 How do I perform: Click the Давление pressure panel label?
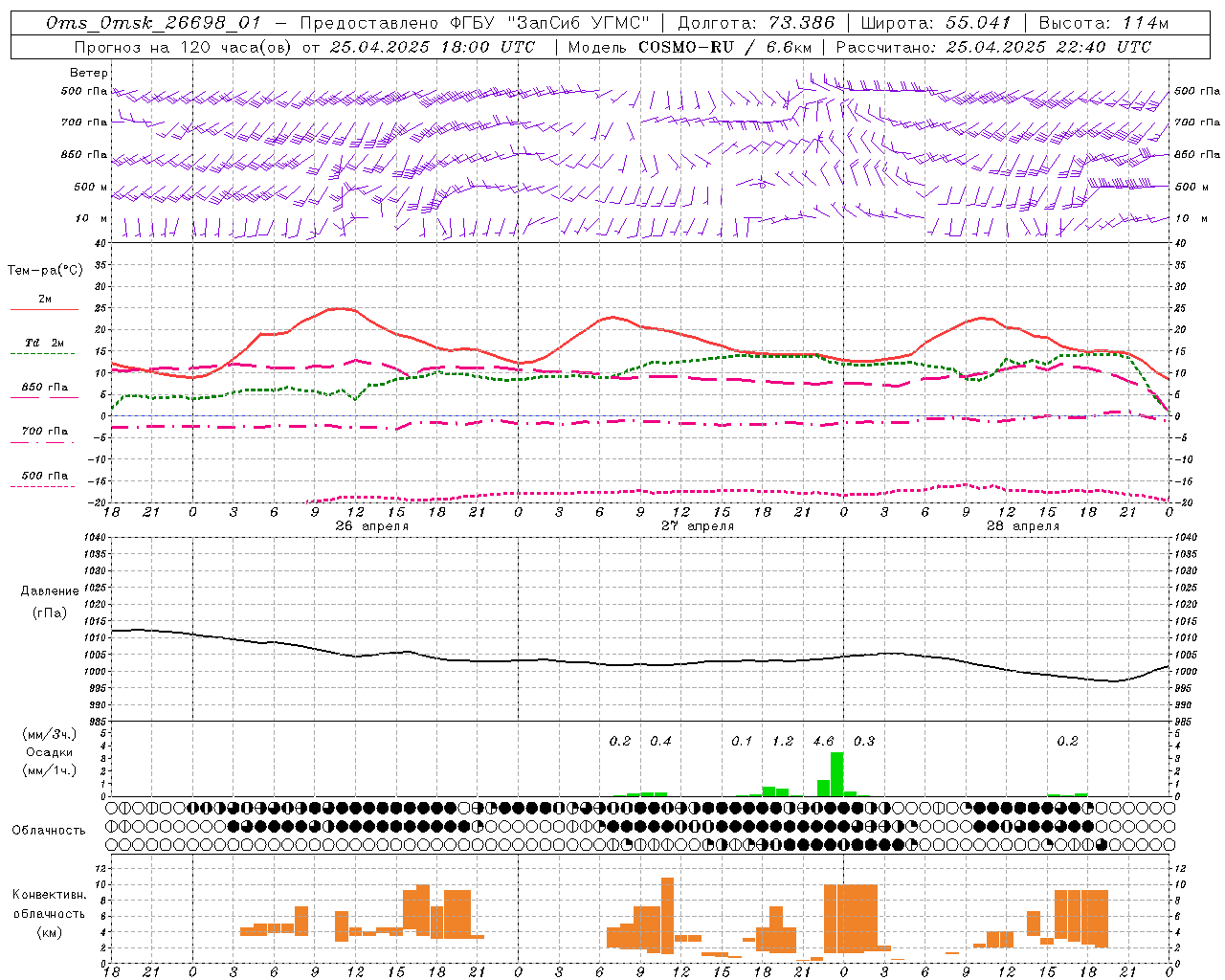[x=50, y=591]
